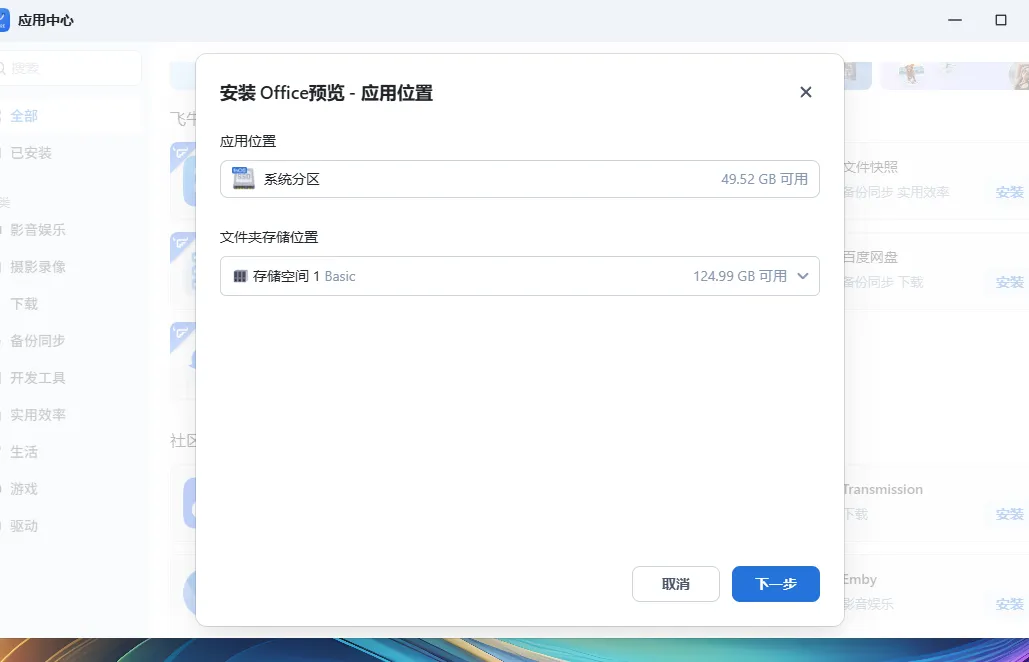
Task: Select 已安装 in the sidebar
Action: [31, 153]
